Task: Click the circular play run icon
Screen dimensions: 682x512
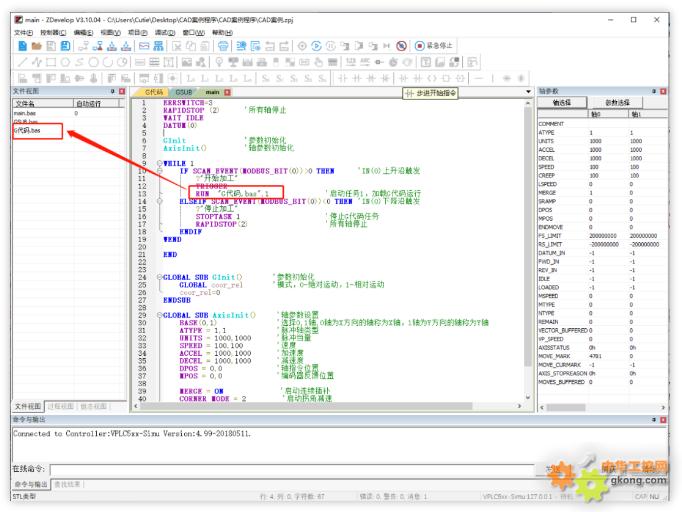Action: pos(317,46)
